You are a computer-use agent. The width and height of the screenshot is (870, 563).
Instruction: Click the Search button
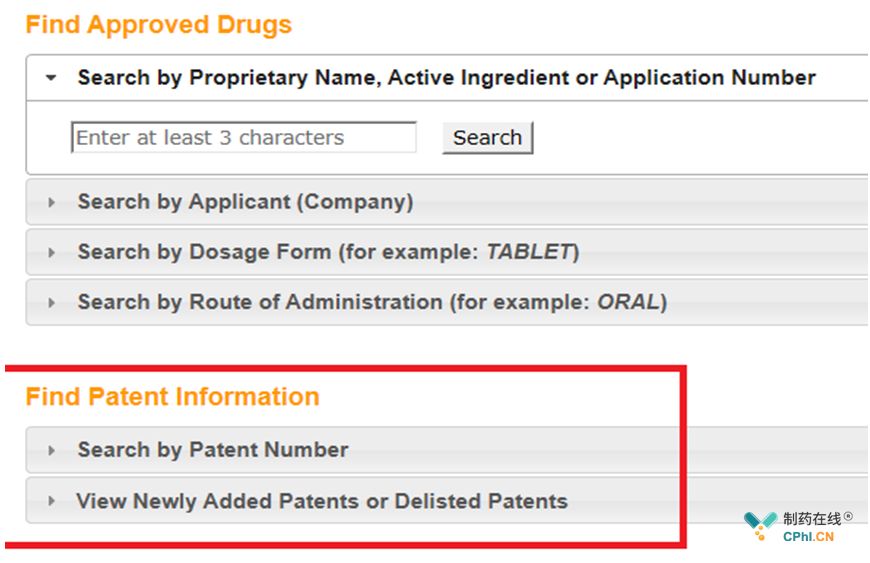point(487,138)
